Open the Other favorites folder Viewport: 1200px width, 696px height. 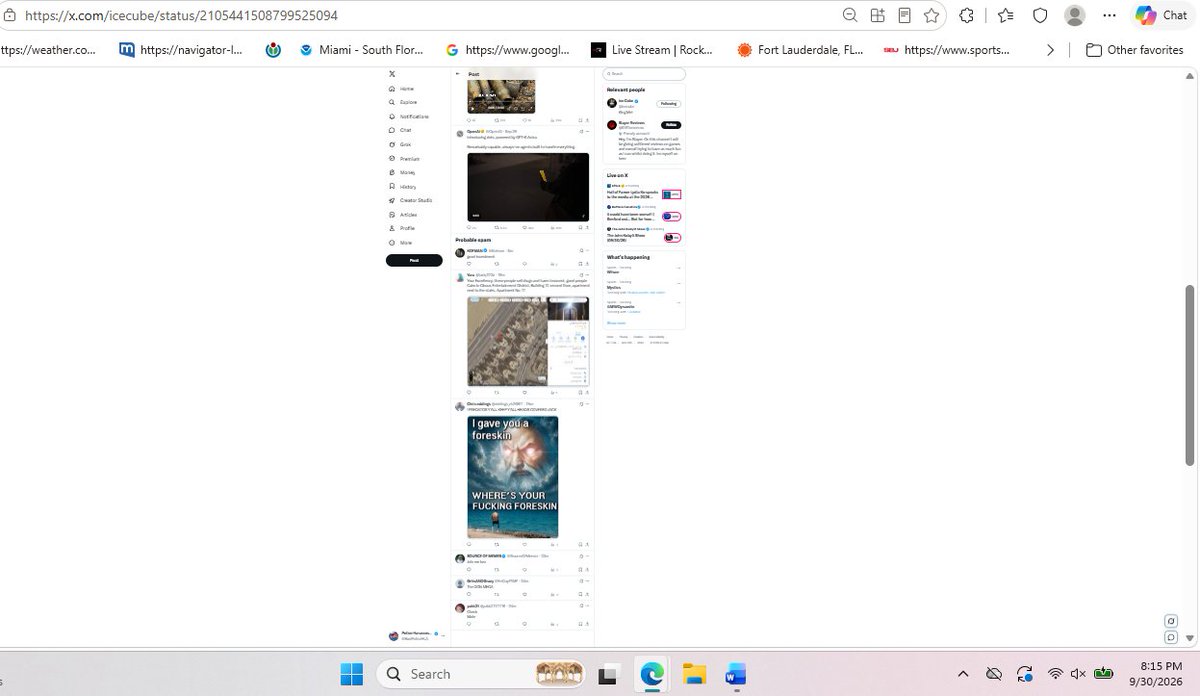1135,50
